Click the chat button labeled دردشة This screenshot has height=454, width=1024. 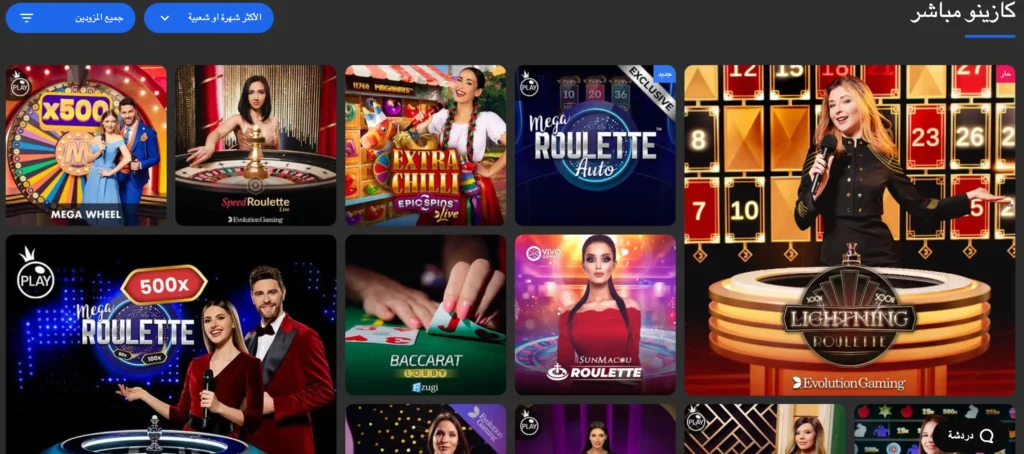coord(970,435)
